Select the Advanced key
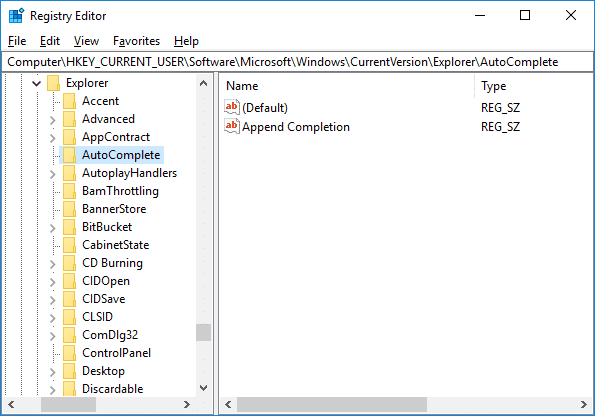Screen dimensions: 595x416 tap(108, 119)
